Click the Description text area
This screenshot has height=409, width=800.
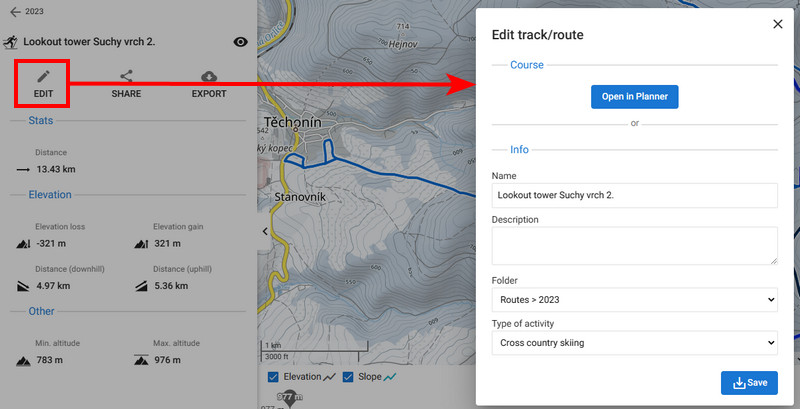634,245
